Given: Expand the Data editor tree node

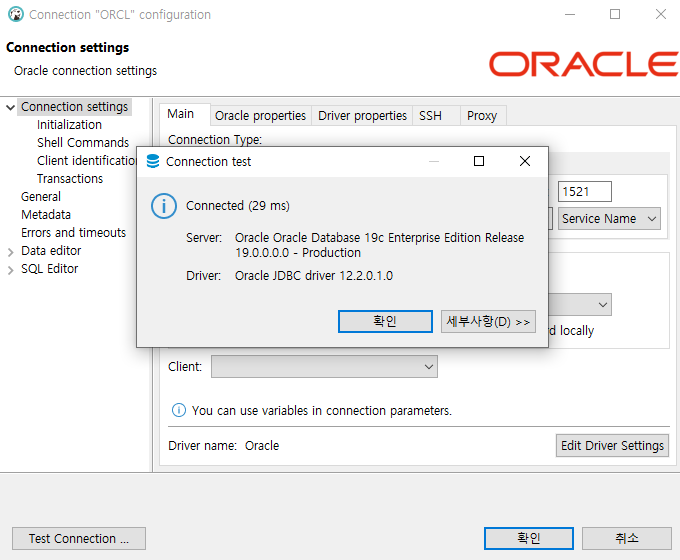Looking at the screenshot, I should 10,252.
